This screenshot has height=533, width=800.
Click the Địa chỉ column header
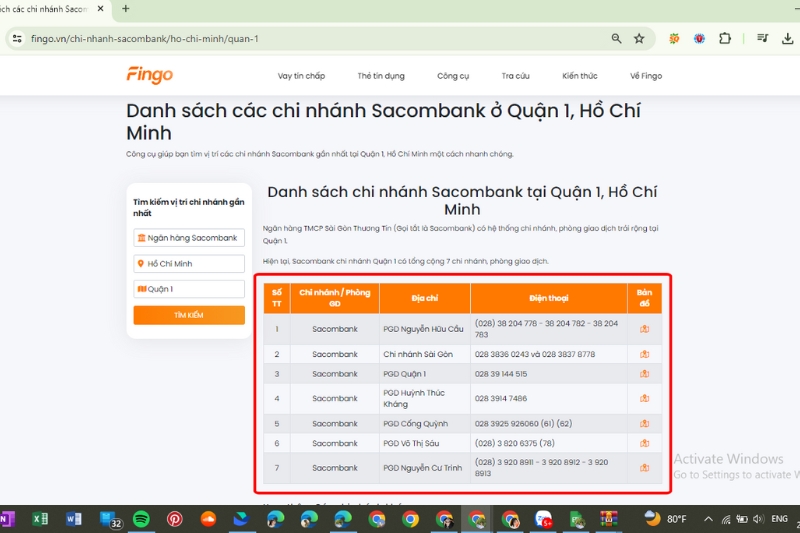coord(424,298)
